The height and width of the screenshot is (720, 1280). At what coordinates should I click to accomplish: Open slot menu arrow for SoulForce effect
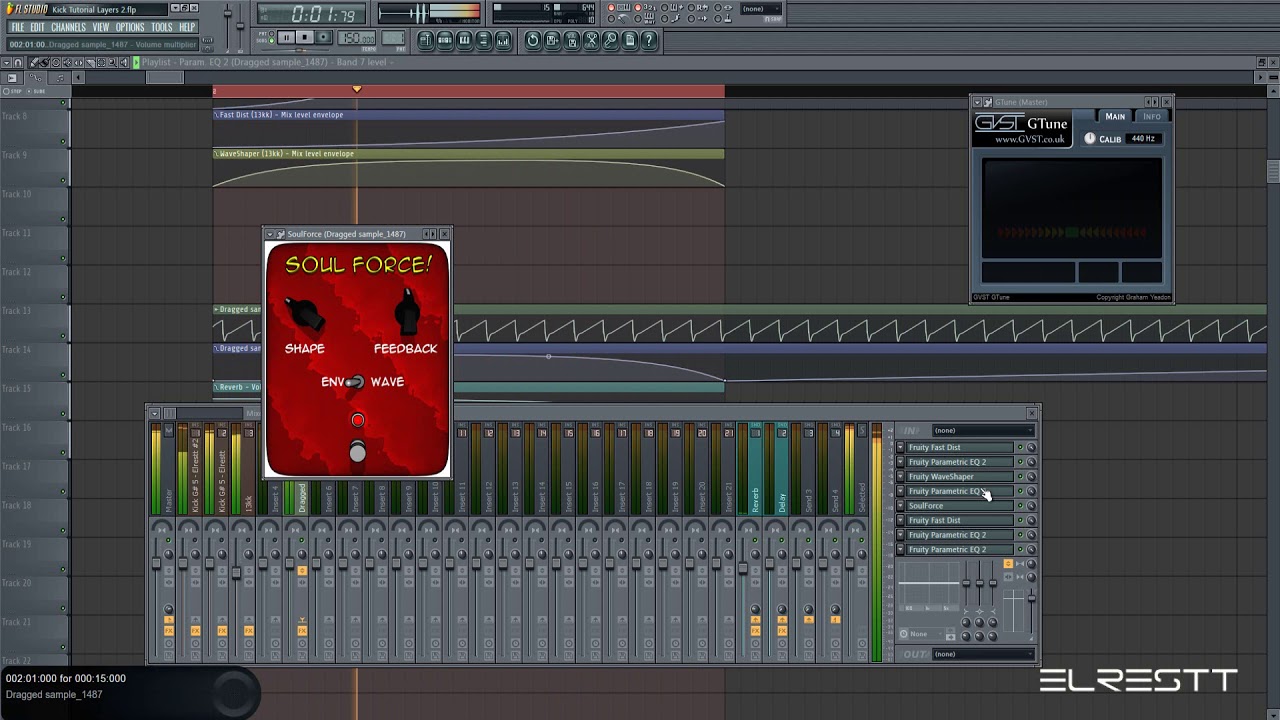pos(900,506)
